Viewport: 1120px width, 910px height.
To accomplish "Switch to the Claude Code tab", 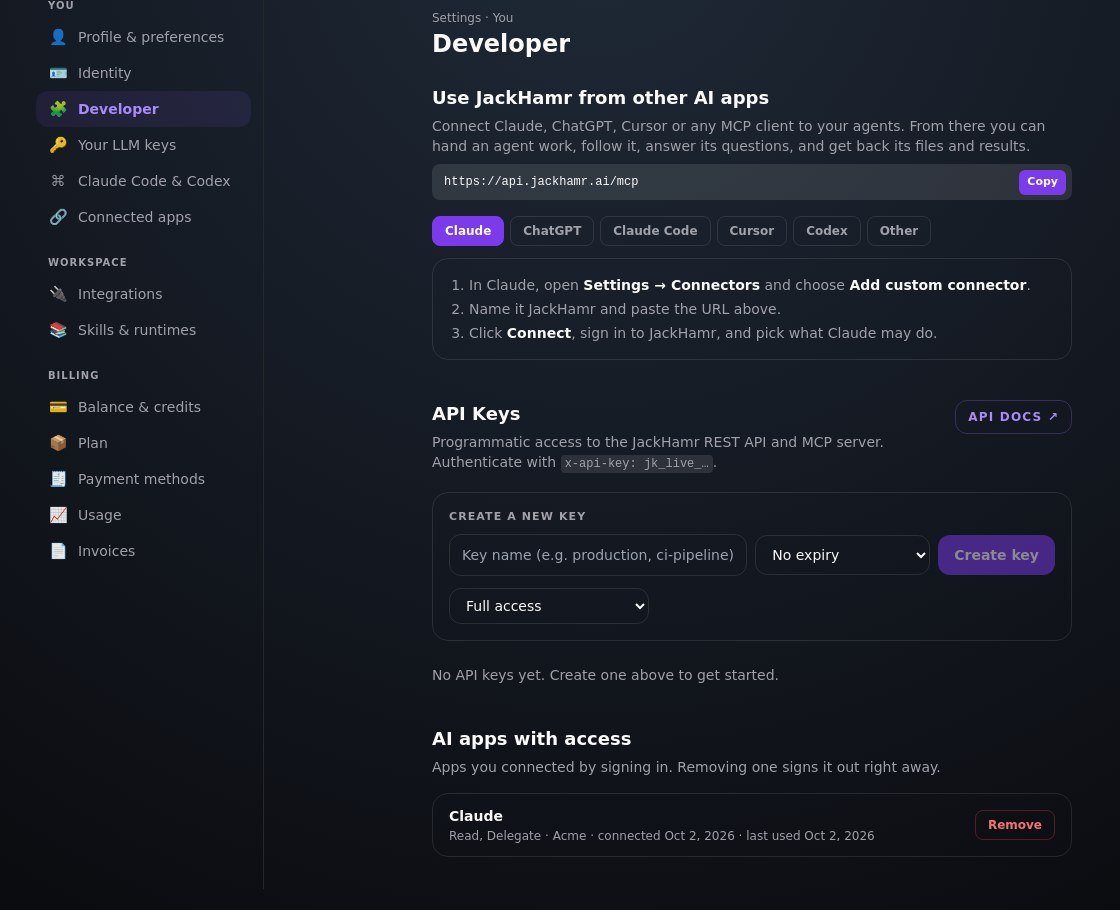I will coord(655,231).
